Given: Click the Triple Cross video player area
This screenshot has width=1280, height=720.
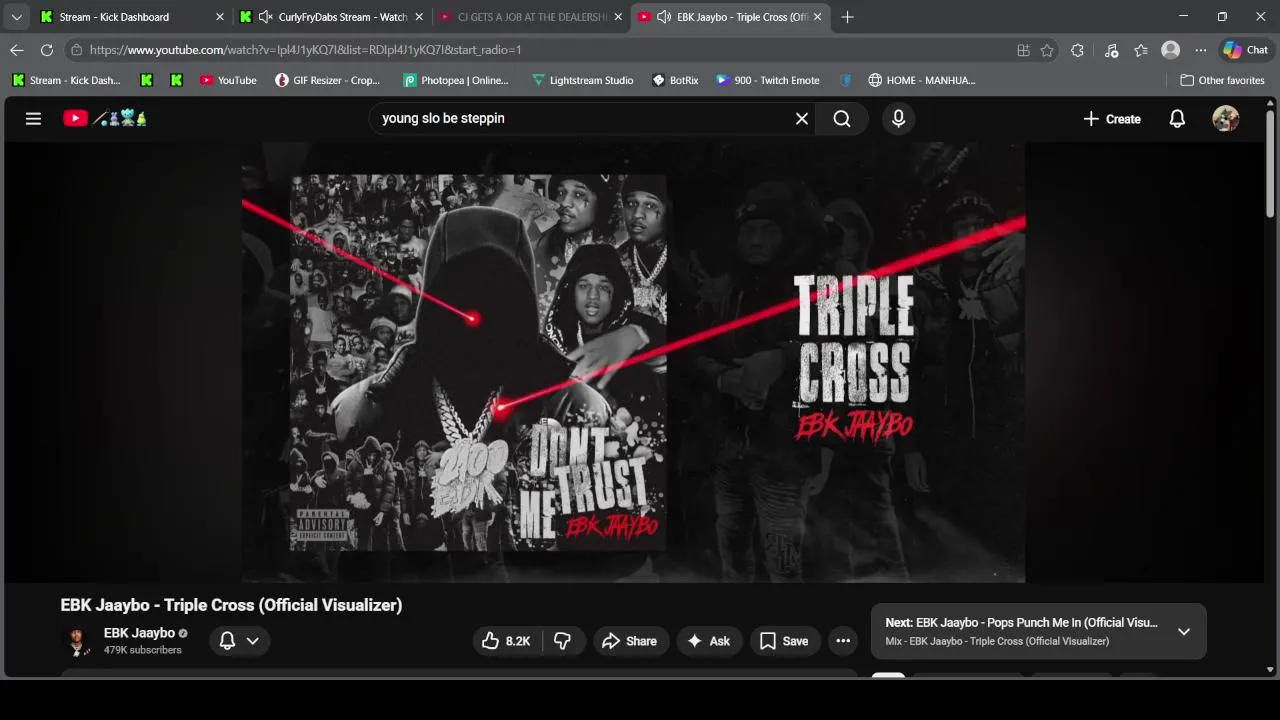Looking at the screenshot, I should [633, 362].
